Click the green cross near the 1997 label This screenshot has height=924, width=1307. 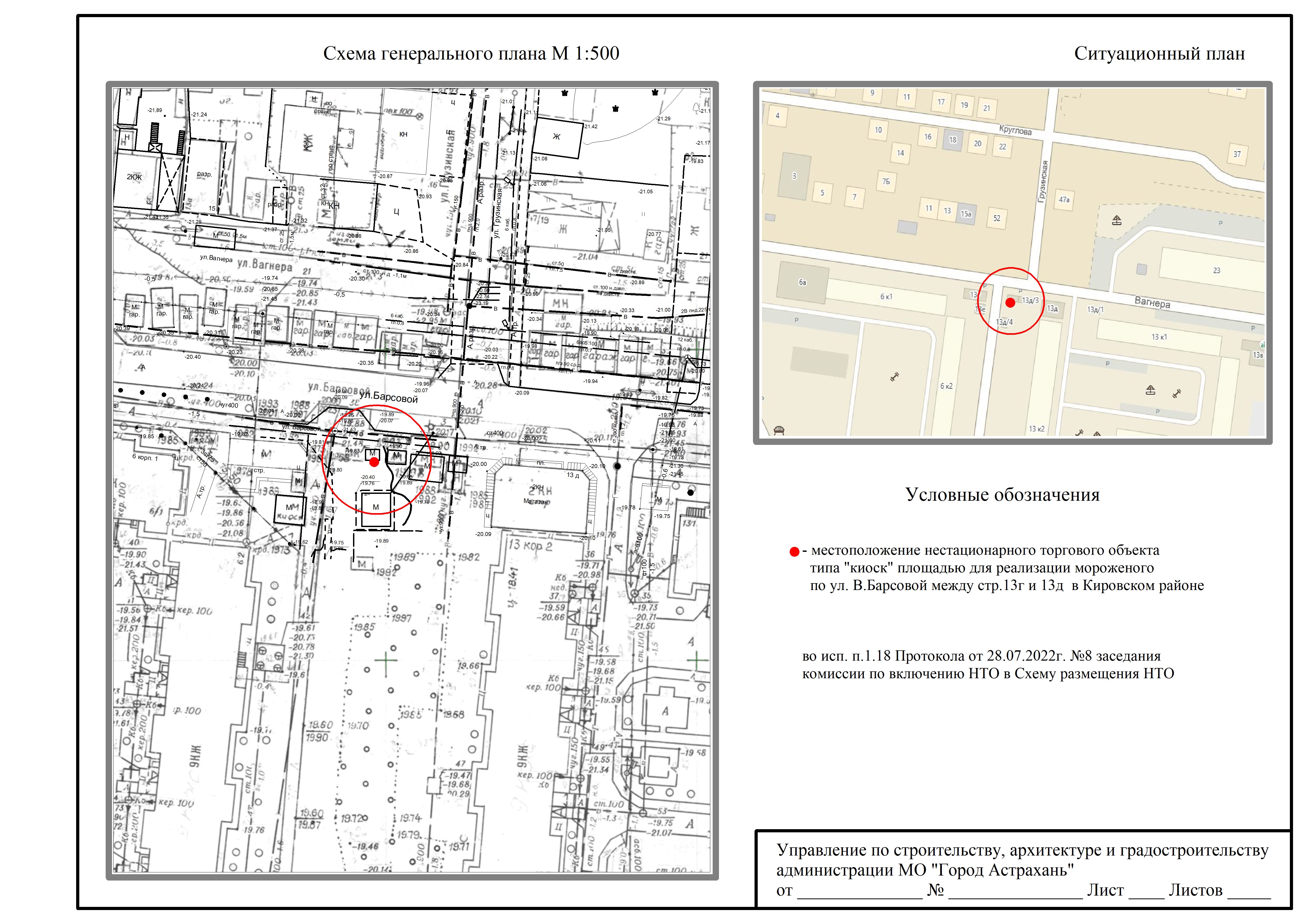(386, 660)
